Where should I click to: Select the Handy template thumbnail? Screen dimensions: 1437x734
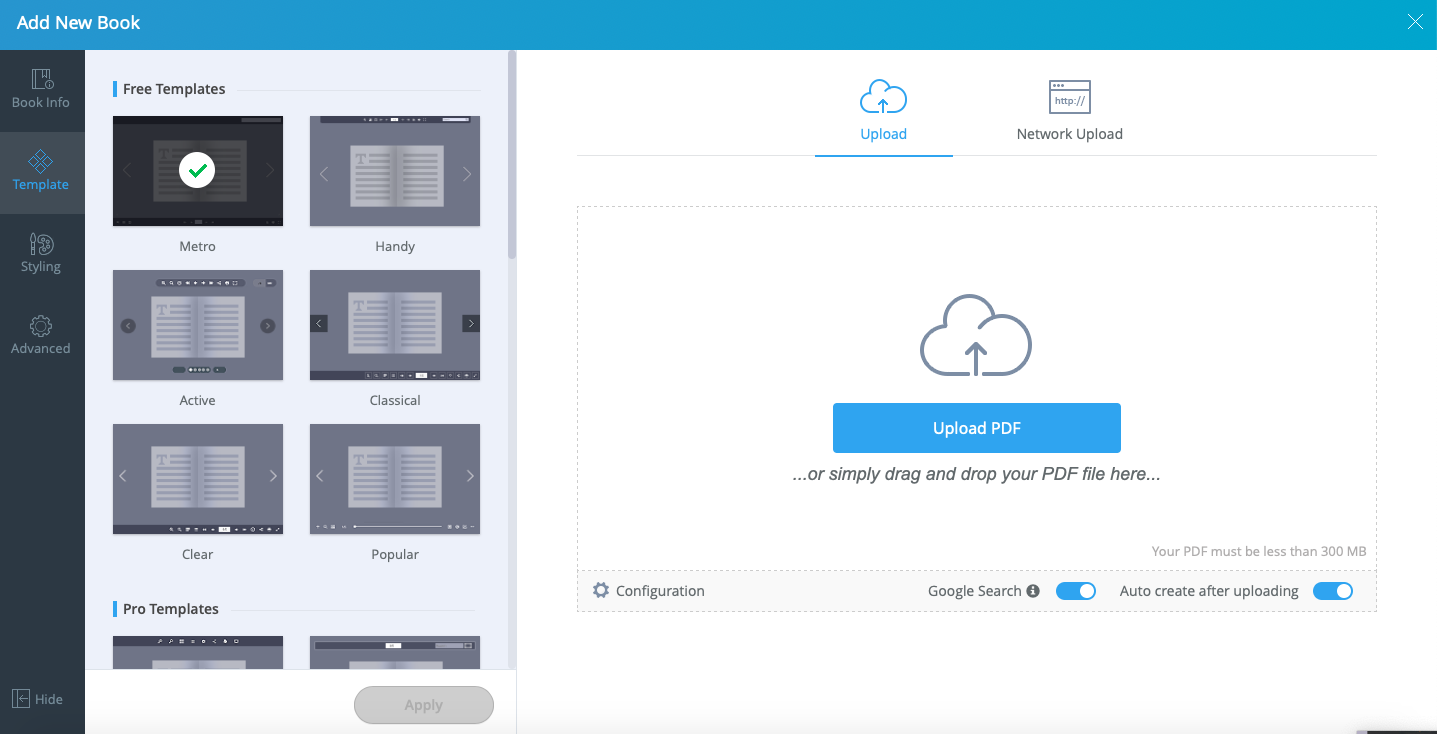[395, 171]
